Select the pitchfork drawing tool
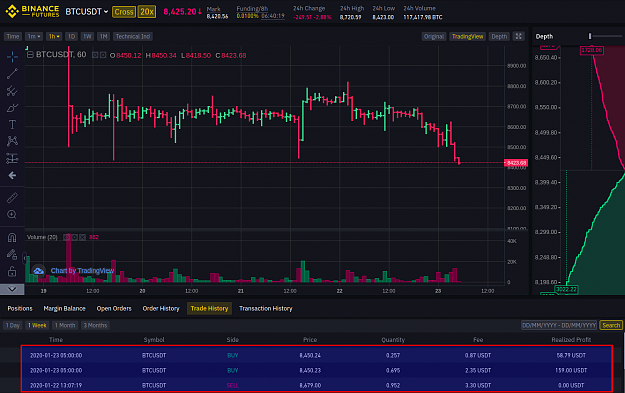This screenshot has width=625, height=393. 12,91
